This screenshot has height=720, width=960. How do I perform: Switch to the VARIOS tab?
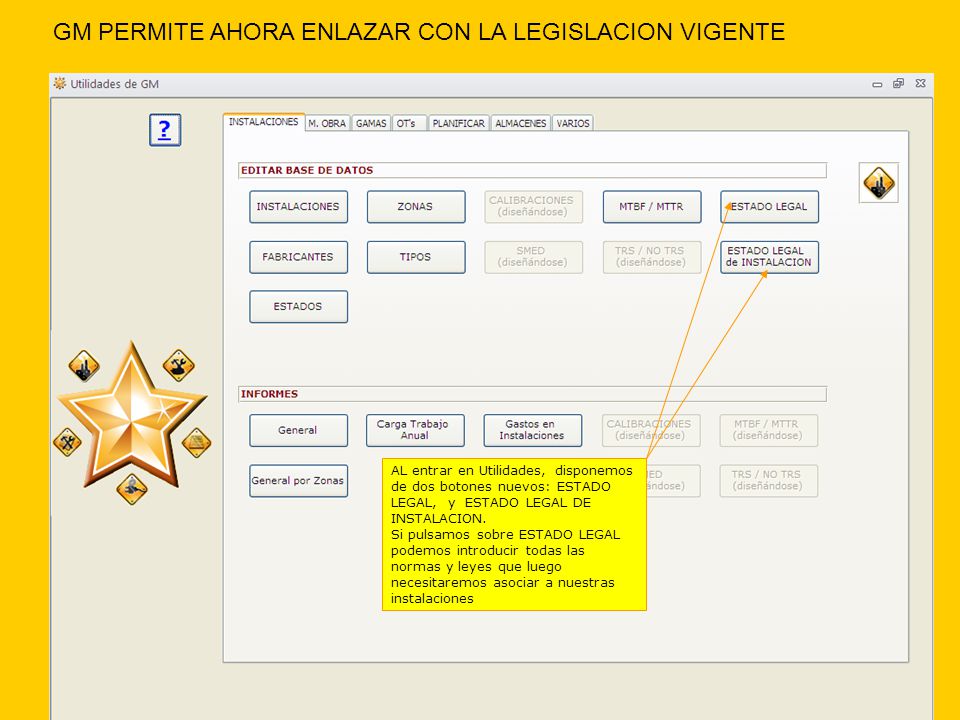pos(573,123)
